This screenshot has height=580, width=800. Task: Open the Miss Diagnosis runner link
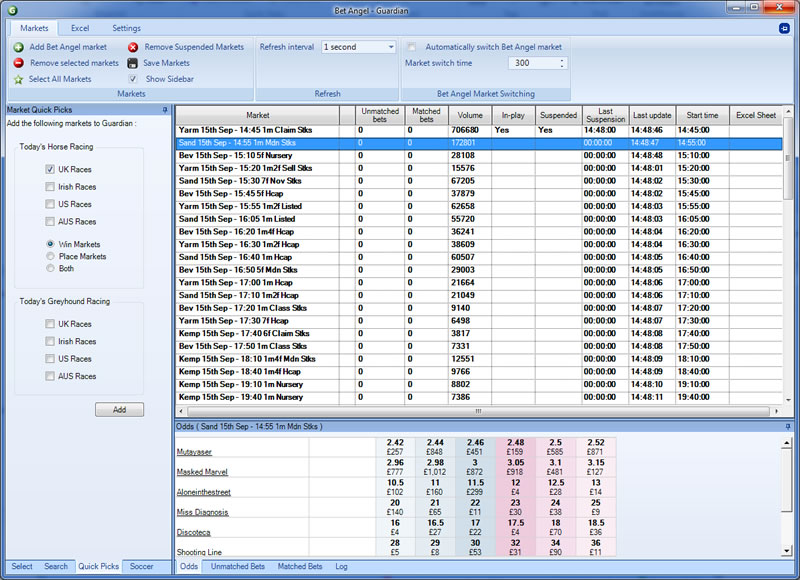pyautogui.click(x=203, y=512)
